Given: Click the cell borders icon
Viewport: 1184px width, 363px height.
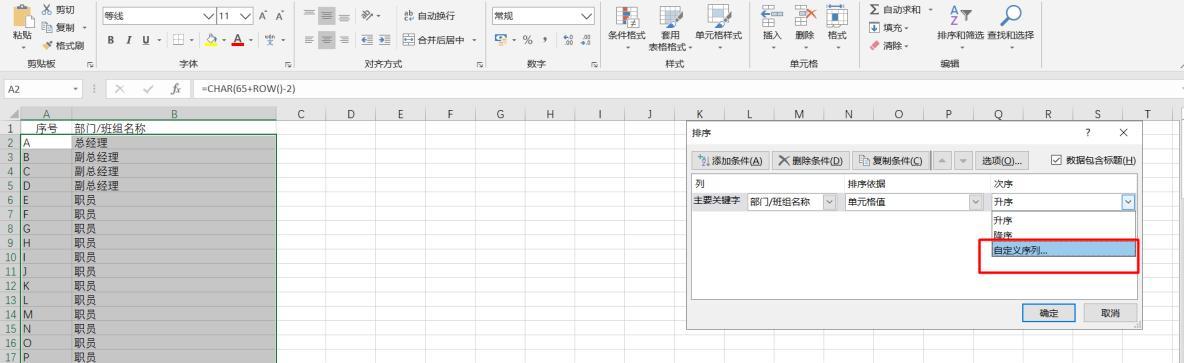Looking at the screenshot, I should click(x=178, y=40).
